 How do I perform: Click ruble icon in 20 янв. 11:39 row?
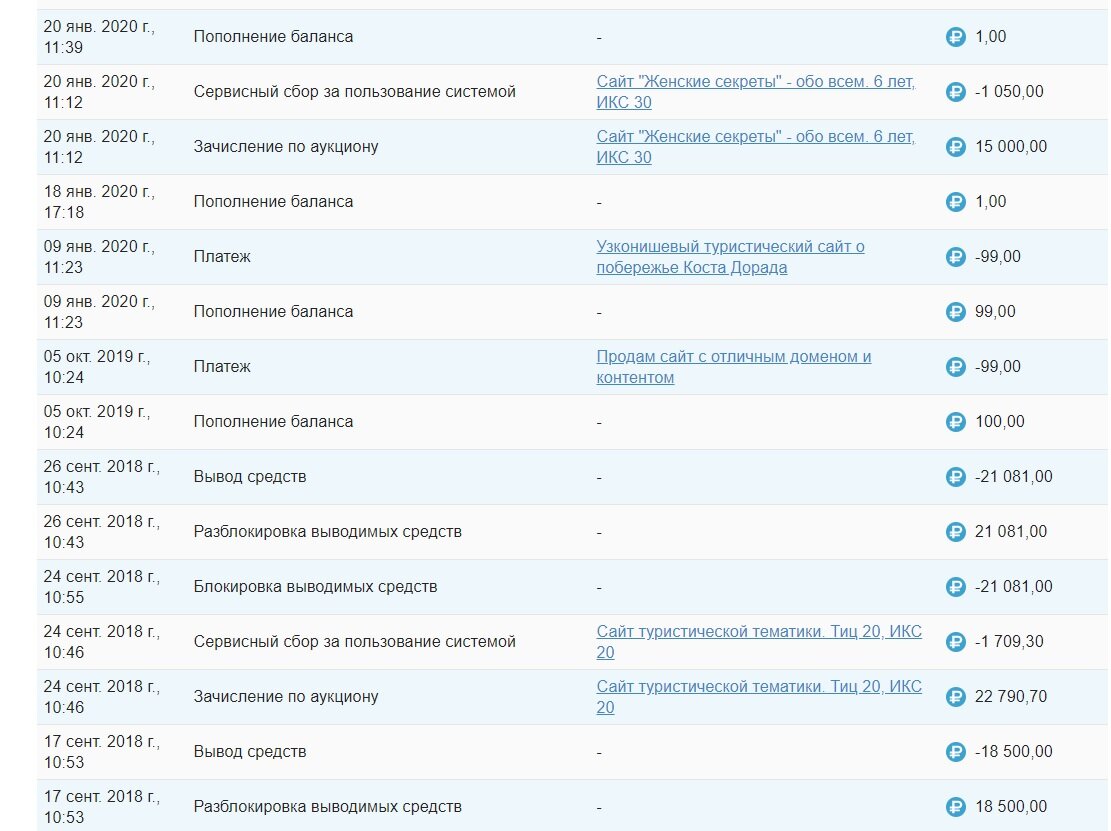(956, 37)
